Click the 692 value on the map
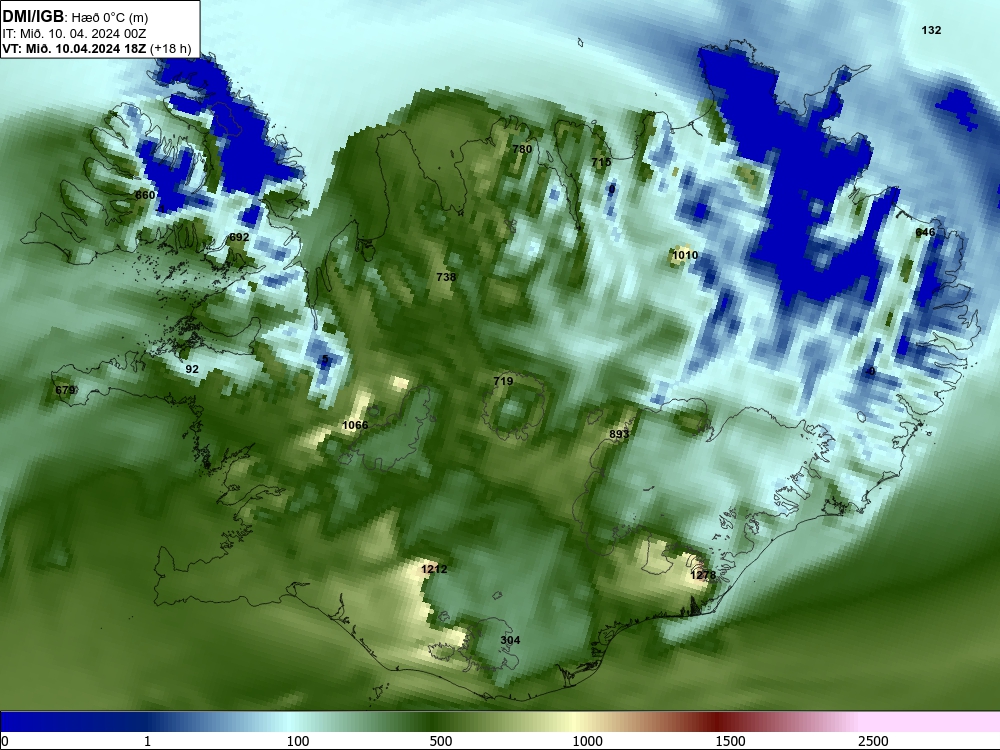The width and height of the screenshot is (1000, 750). (x=239, y=237)
